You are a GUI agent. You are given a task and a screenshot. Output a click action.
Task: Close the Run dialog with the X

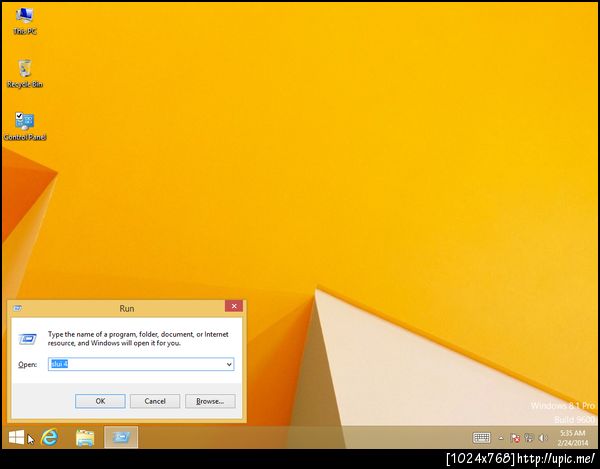click(x=234, y=306)
